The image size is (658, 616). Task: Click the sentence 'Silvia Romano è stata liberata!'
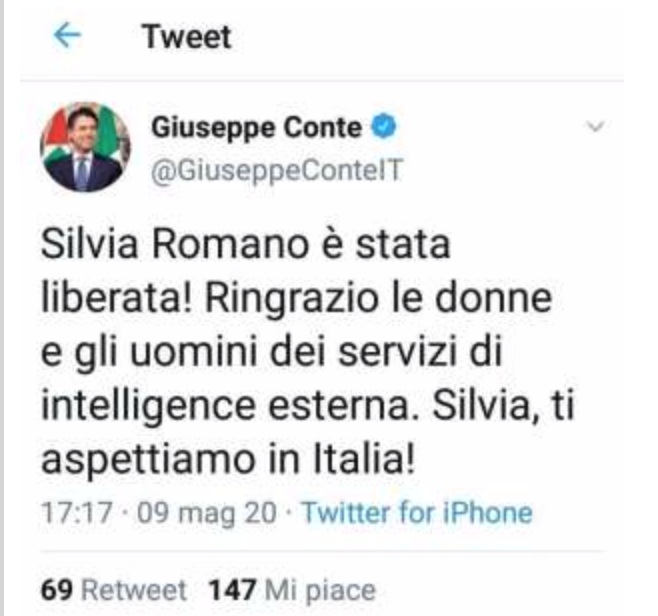point(245,271)
